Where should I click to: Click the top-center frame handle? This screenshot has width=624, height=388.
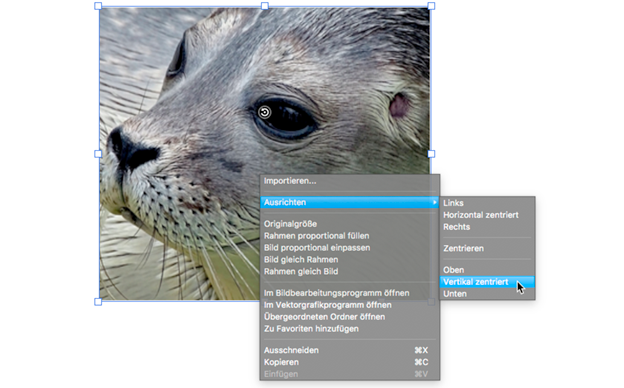(265, 6)
